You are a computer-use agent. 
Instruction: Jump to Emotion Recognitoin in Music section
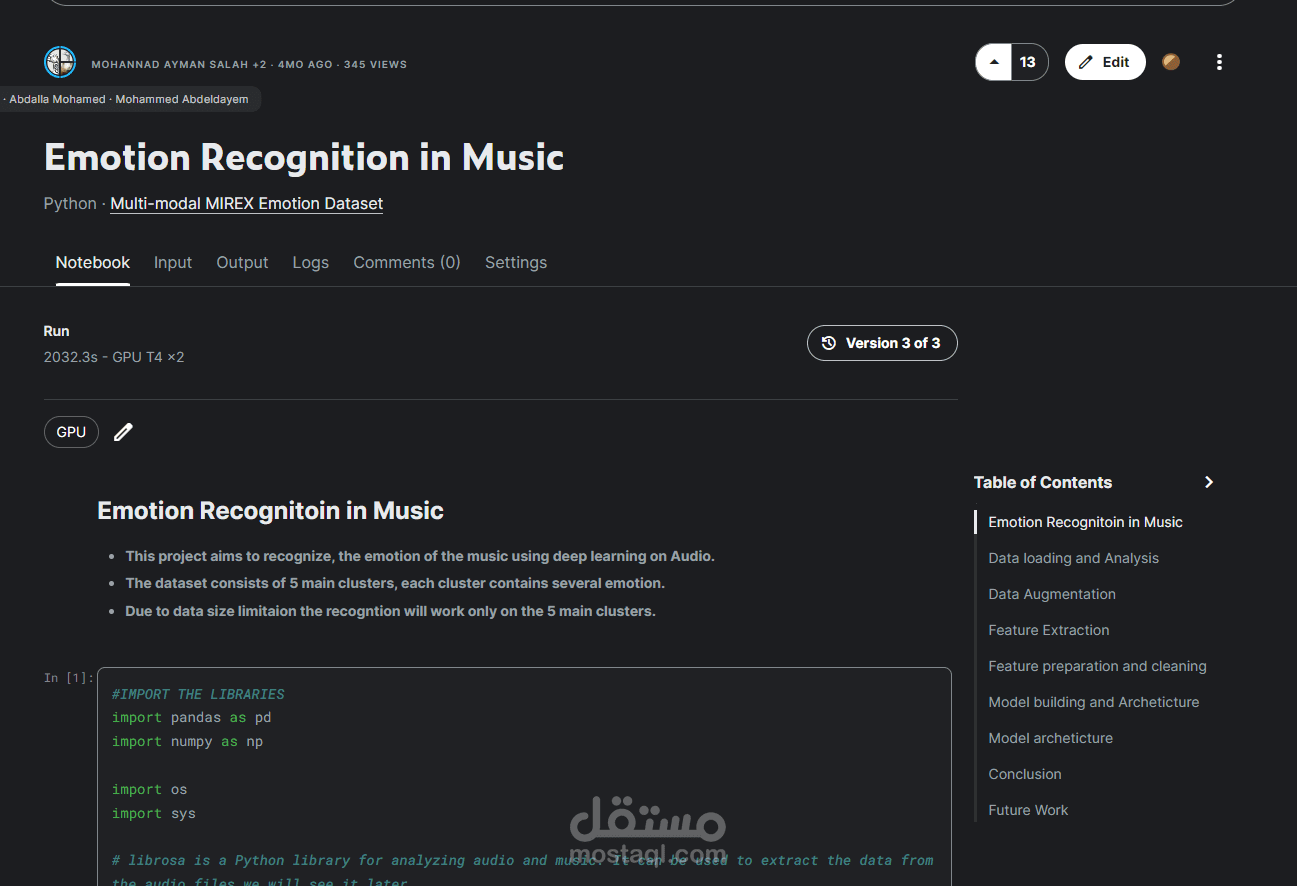point(1085,522)
